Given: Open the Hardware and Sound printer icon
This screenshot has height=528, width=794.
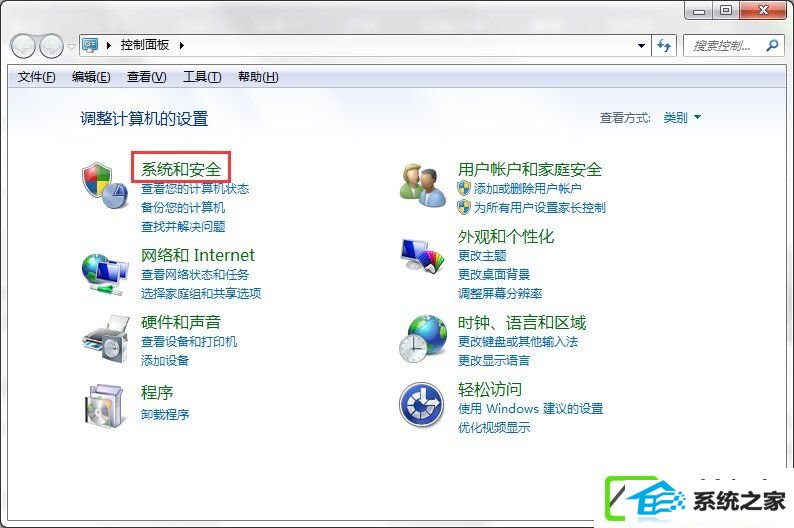Looking at the screenshot, I should (x=105, y=339).
